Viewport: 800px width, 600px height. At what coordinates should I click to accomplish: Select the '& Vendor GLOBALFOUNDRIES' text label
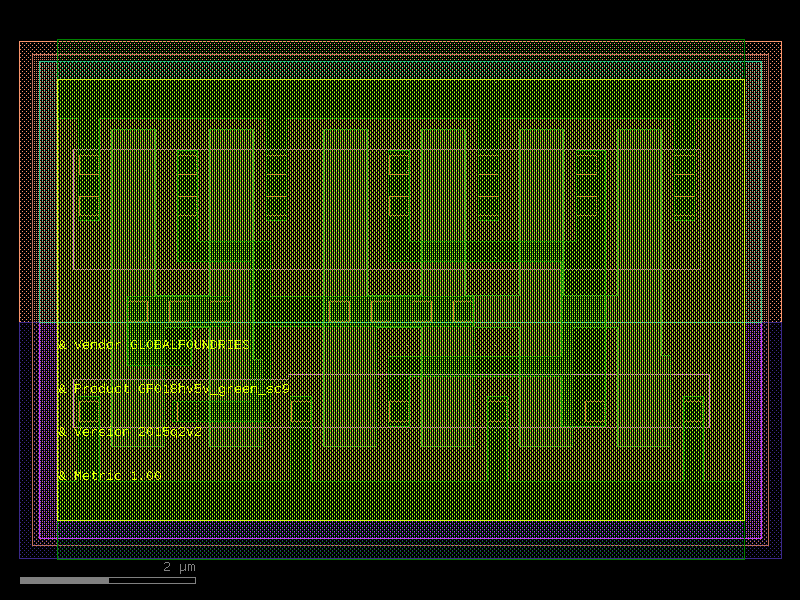pos(154,345)
